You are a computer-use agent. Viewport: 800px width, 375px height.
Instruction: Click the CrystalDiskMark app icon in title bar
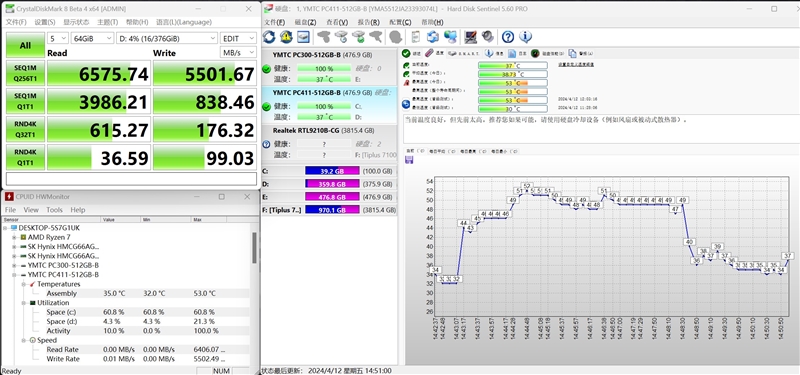10,9
